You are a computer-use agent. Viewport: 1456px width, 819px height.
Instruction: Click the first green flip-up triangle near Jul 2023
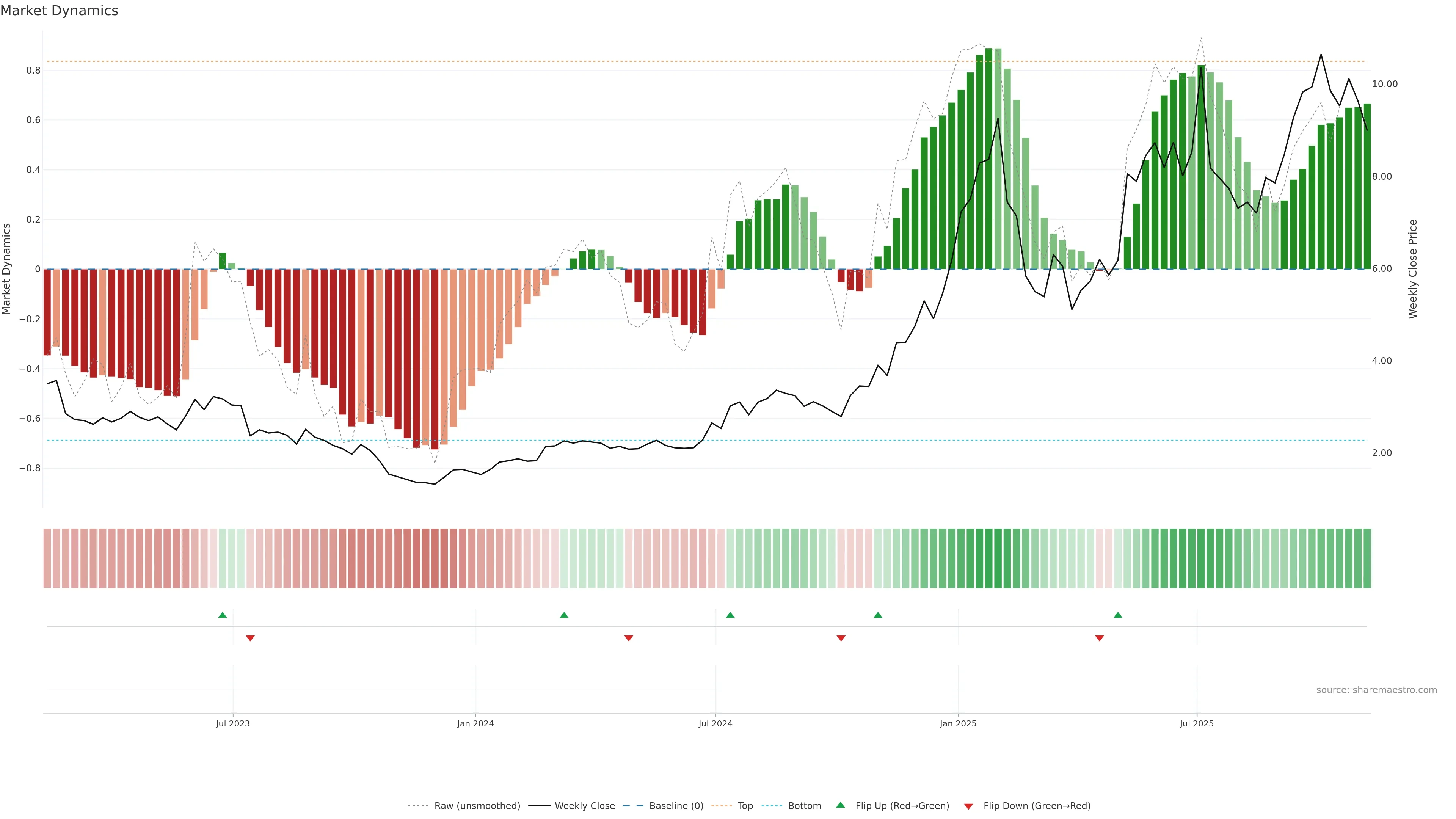pyautogui.click(x=223, y=615)
